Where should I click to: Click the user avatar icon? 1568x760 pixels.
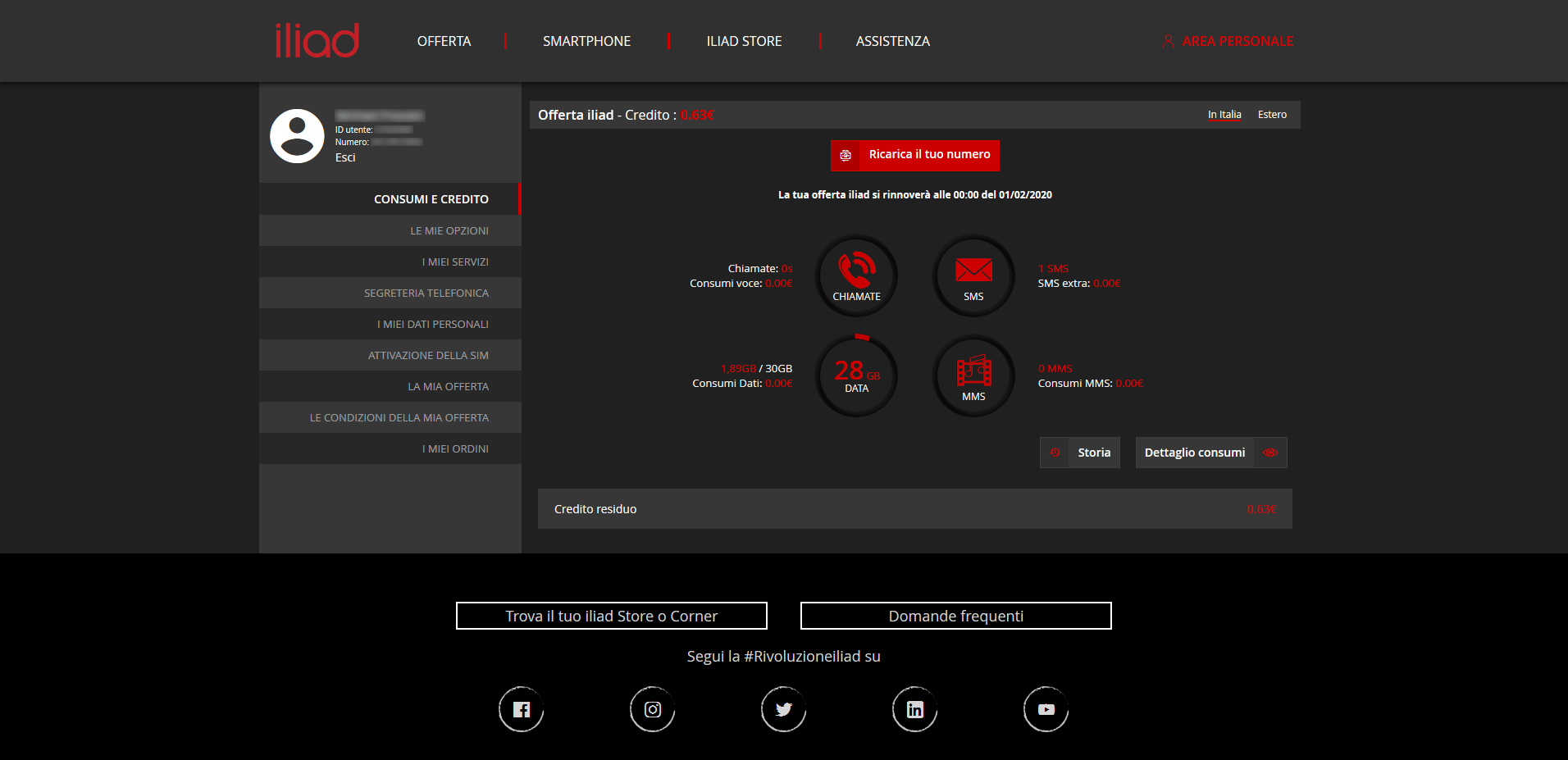tap(297, 136)
